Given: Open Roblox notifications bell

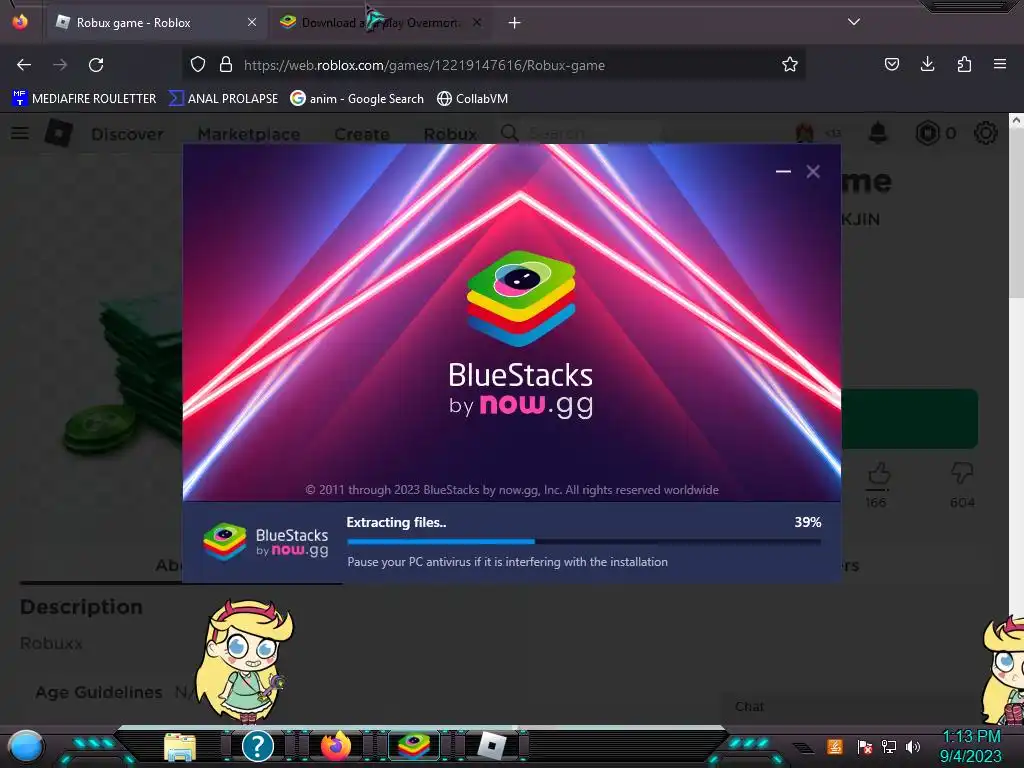Looking at the screenshot, I should [878, 133].
